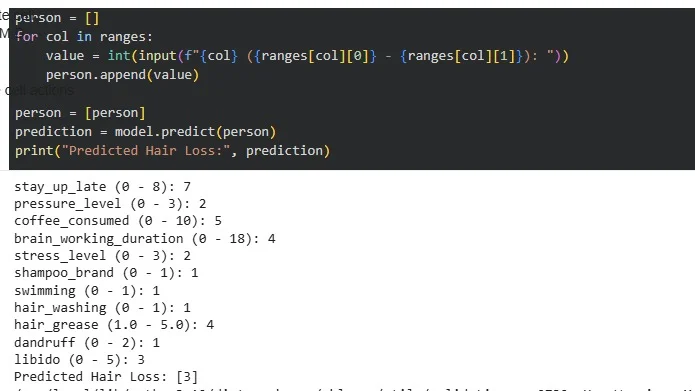Click the print Predicted Hair Loss statement

point(172,151)
